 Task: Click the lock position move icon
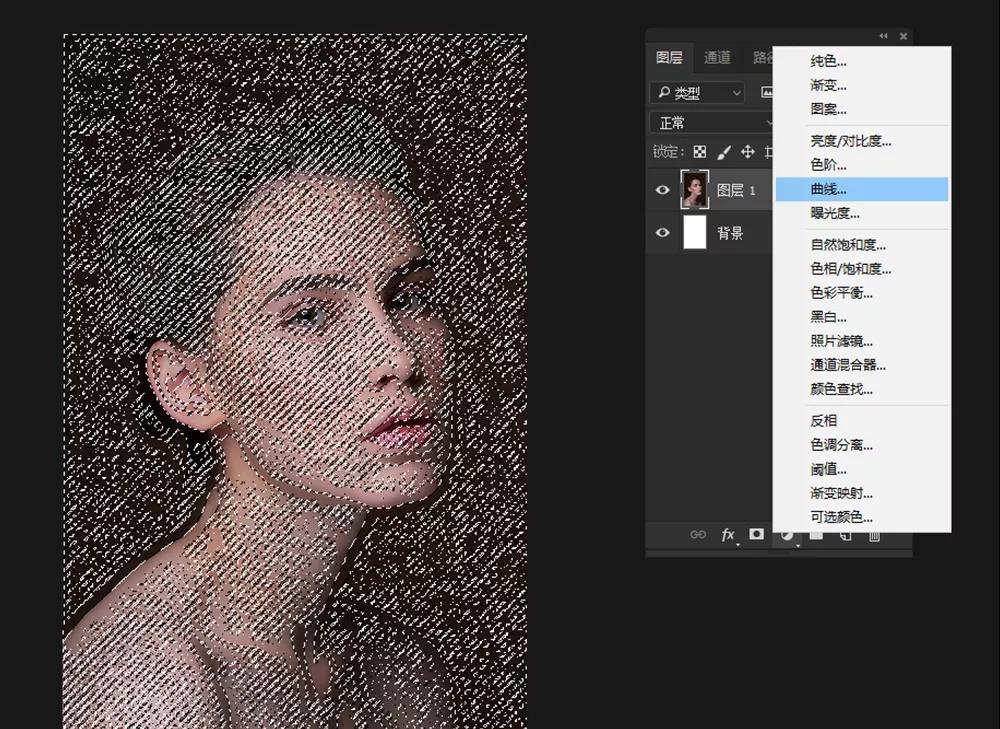(747, 152)
